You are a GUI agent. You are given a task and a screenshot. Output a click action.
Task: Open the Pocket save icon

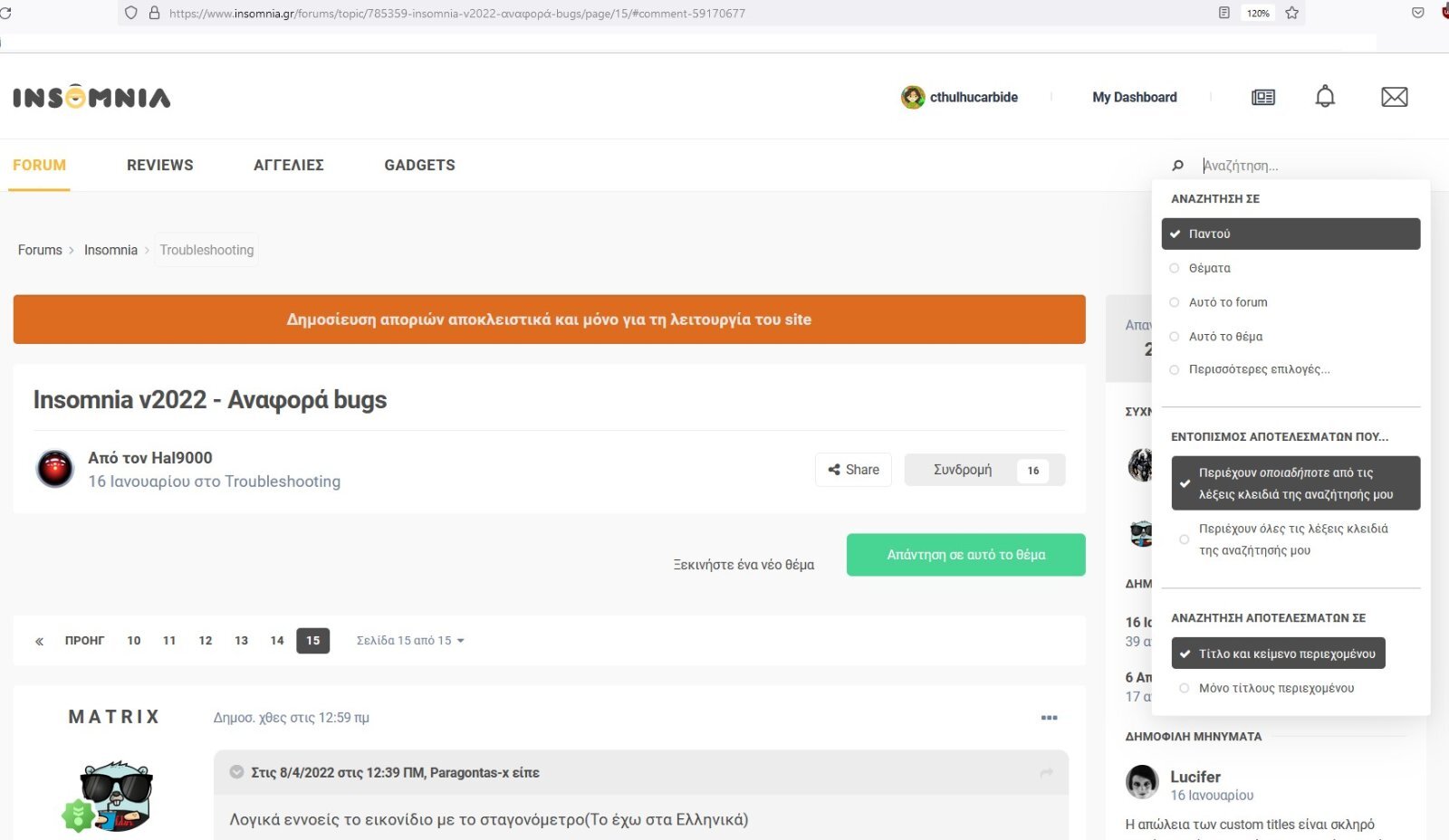(x=1418, y=13)
